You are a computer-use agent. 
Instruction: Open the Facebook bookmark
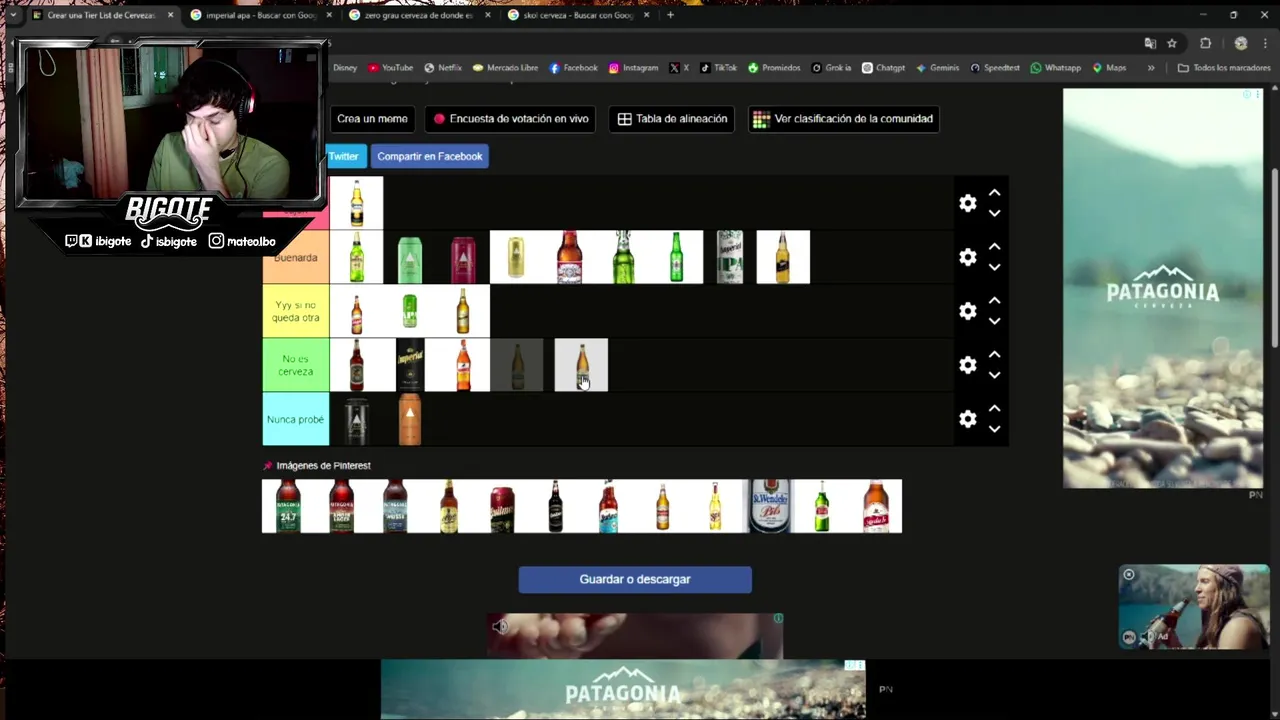coord(573,68)
